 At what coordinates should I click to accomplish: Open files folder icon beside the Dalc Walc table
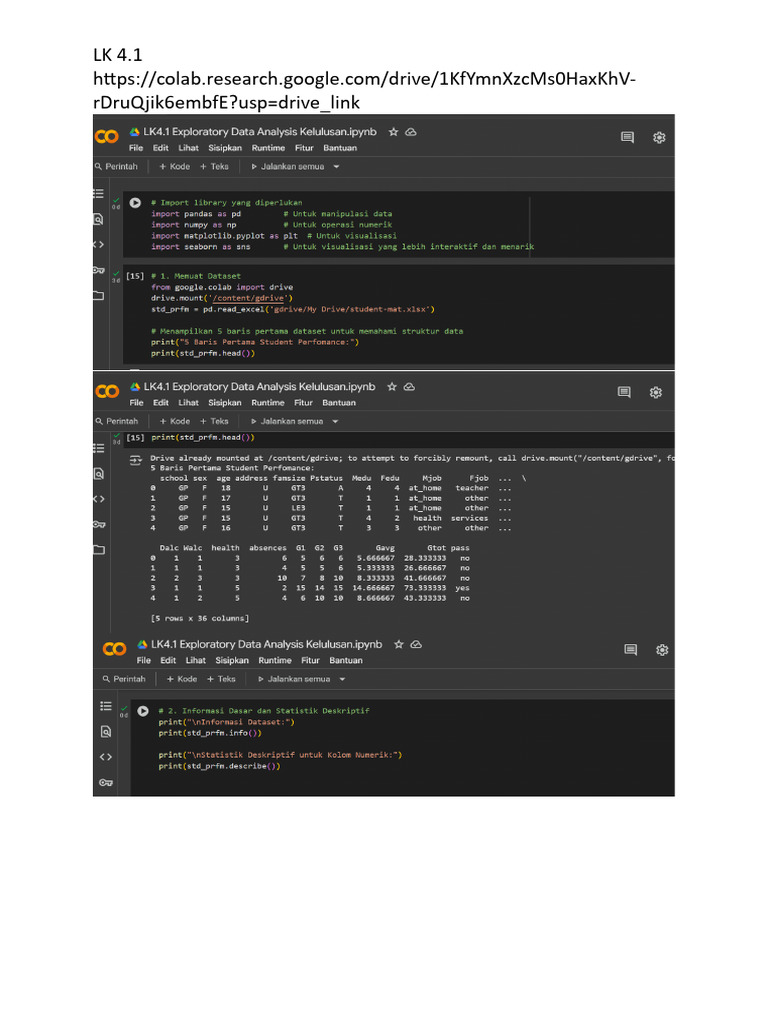click(x=99, y=549)
